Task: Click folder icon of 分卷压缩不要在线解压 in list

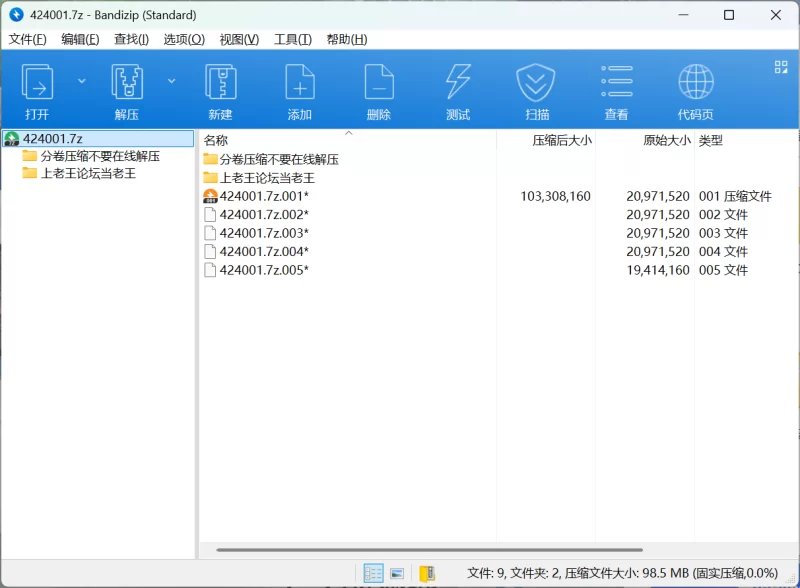Action: click(x=210, y=159)
